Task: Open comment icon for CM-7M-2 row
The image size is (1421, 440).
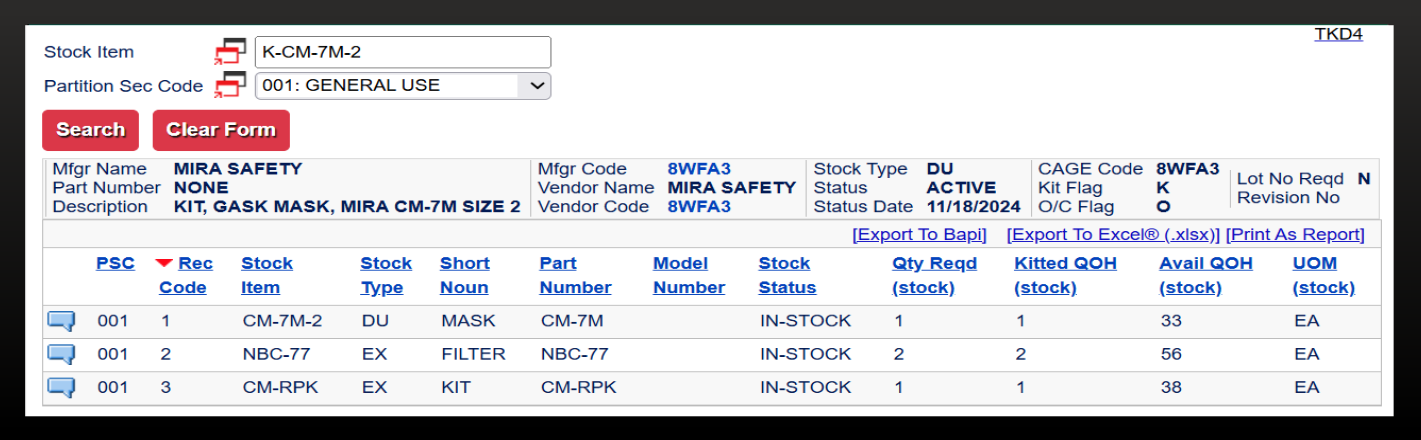Action: [62, 321]
